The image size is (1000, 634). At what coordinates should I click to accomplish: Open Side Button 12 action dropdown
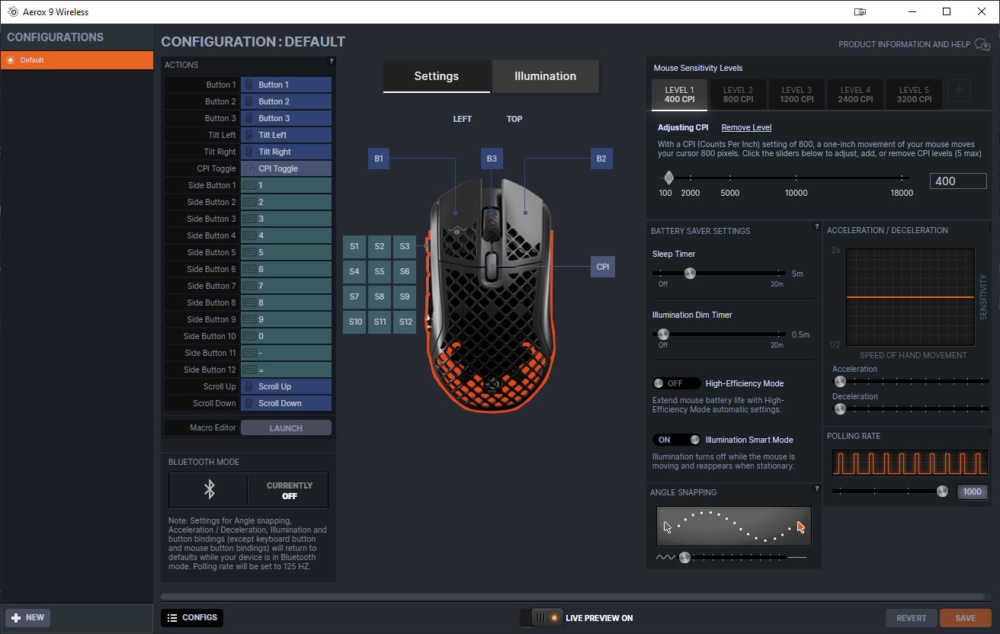tap(286, 369)
